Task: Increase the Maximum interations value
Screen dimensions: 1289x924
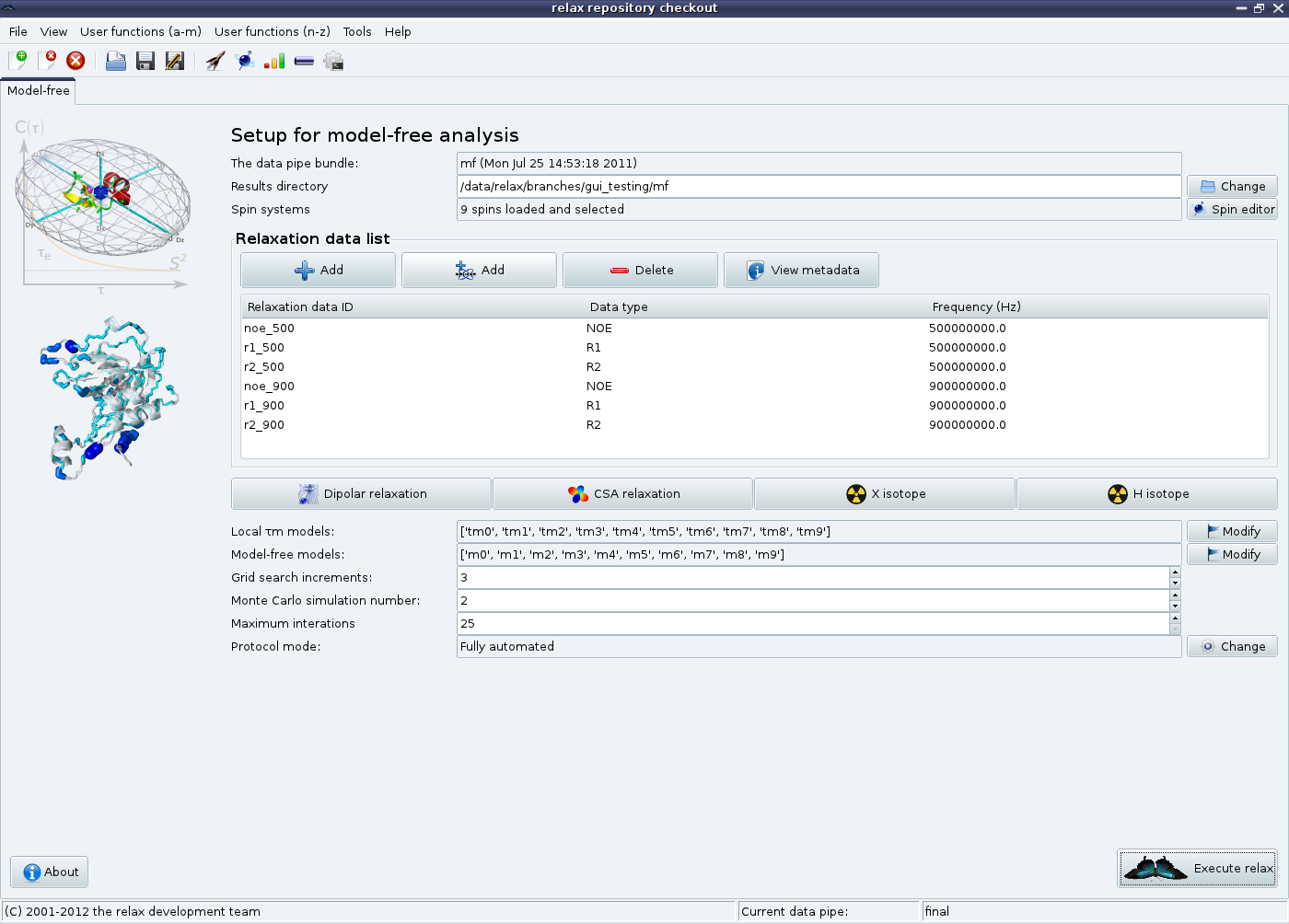Action: pyautogui.click(x=1175, y=618)
